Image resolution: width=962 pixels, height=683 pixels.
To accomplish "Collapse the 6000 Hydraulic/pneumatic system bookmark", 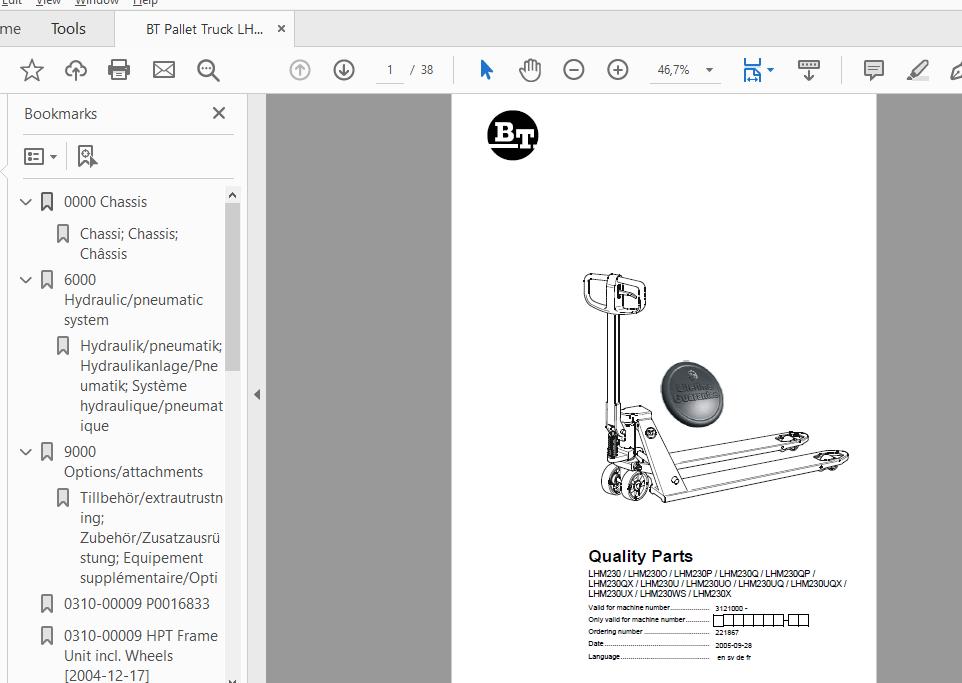I will click(x=26, y=280).
